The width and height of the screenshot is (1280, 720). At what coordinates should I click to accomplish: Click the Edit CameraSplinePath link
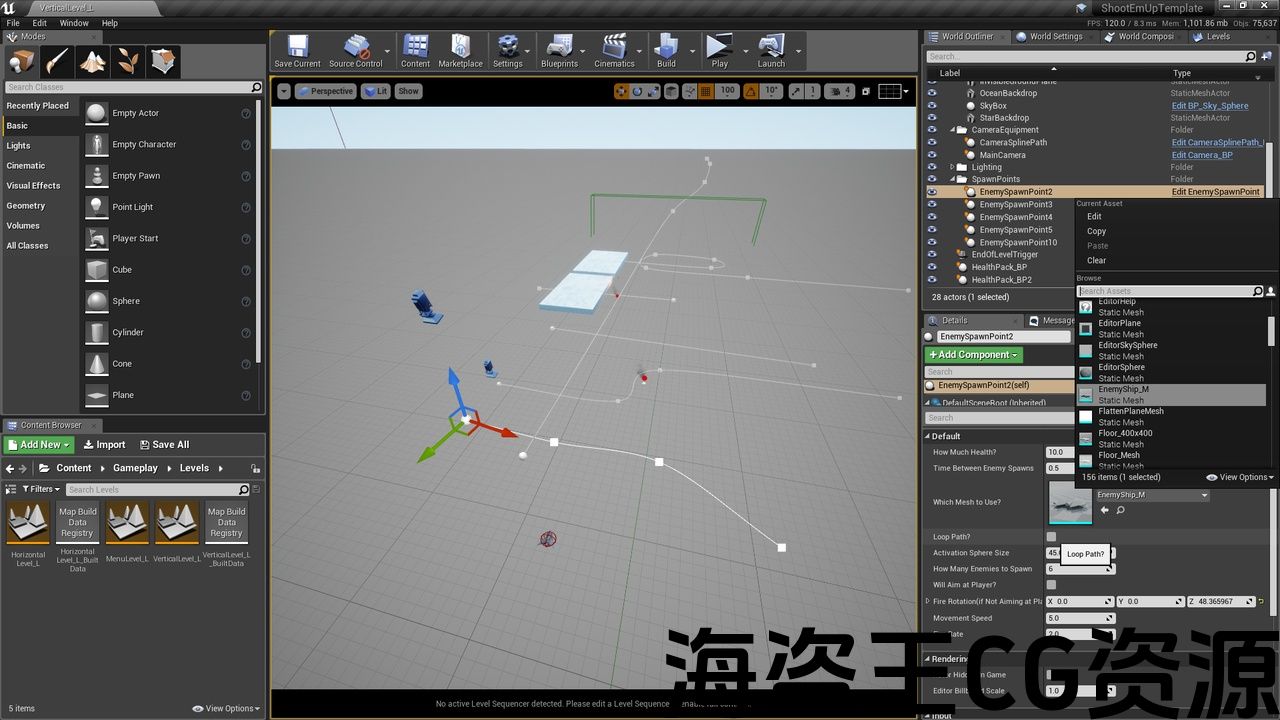pos(1216,142)
